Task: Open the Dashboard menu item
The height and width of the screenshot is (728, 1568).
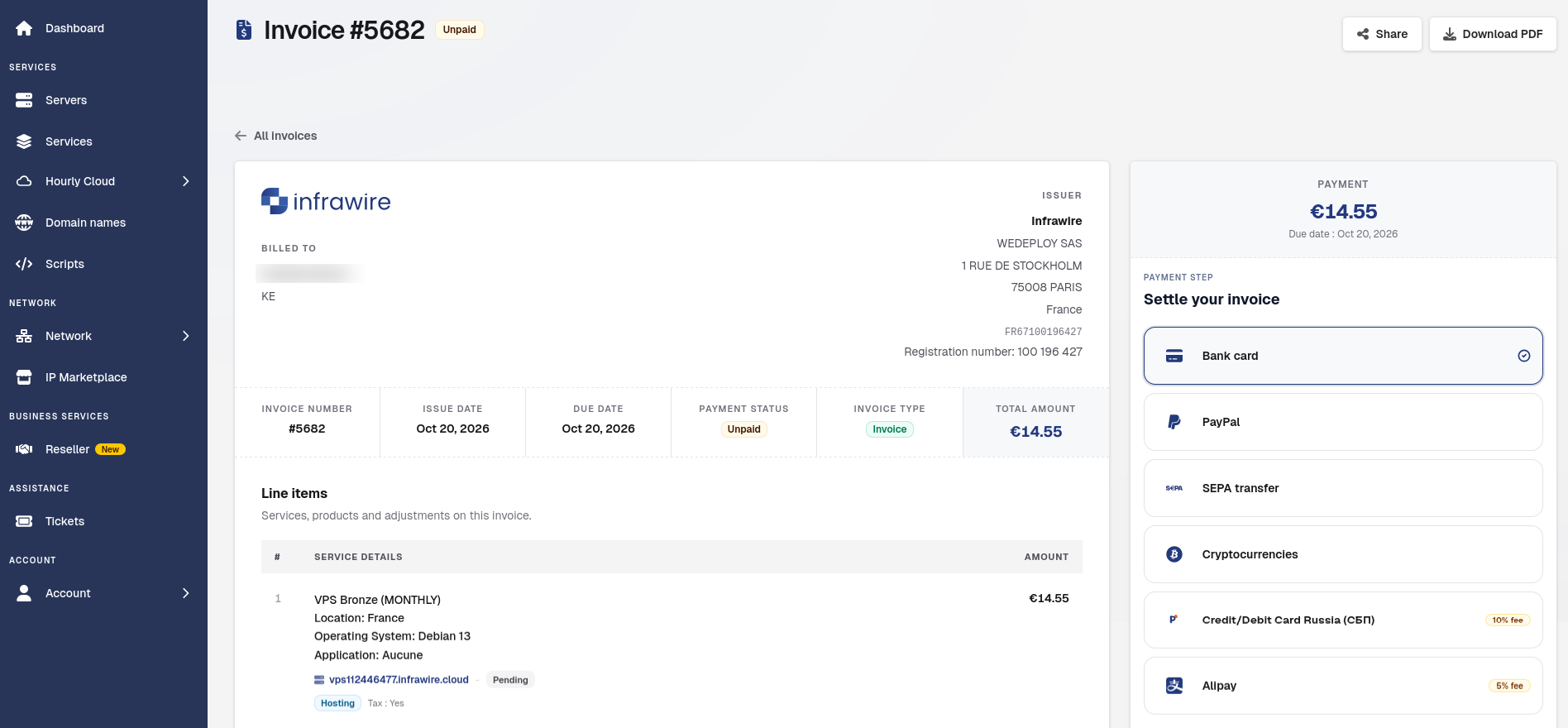Action: (103, 28)
